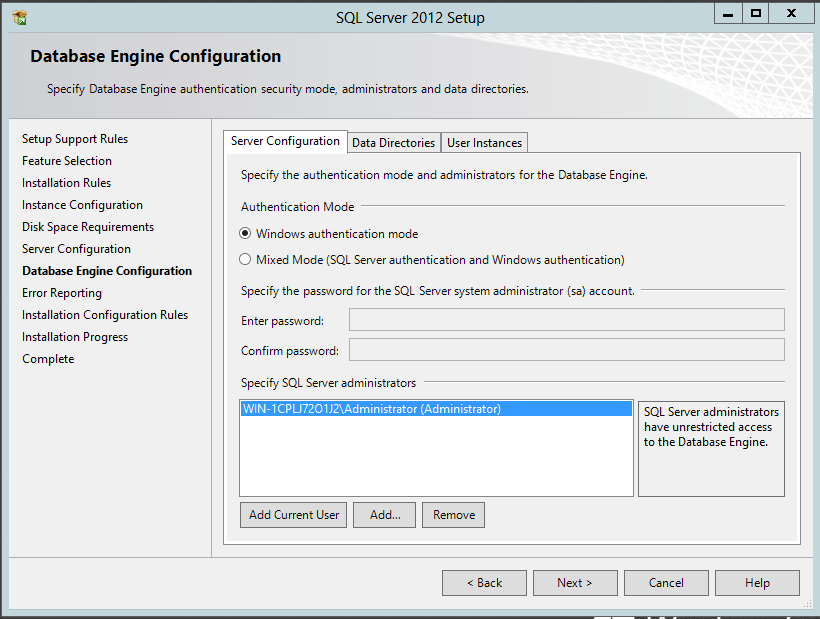This screenshot has width=820, height=619.
Task: Click the window resize grip corner
Action: coord(807,604)
